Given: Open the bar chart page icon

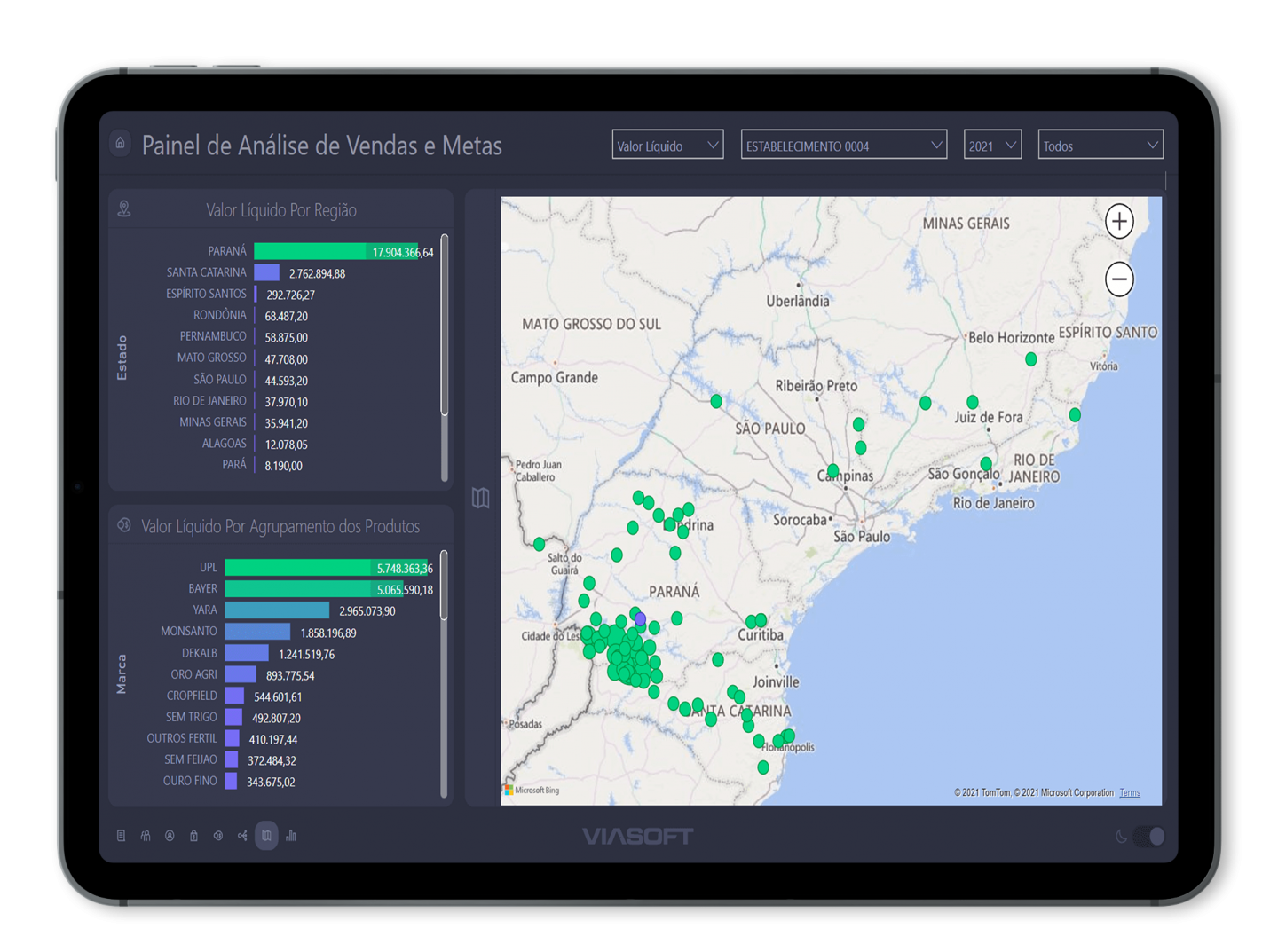Looking at the screenshot, I should pos(291,836).
